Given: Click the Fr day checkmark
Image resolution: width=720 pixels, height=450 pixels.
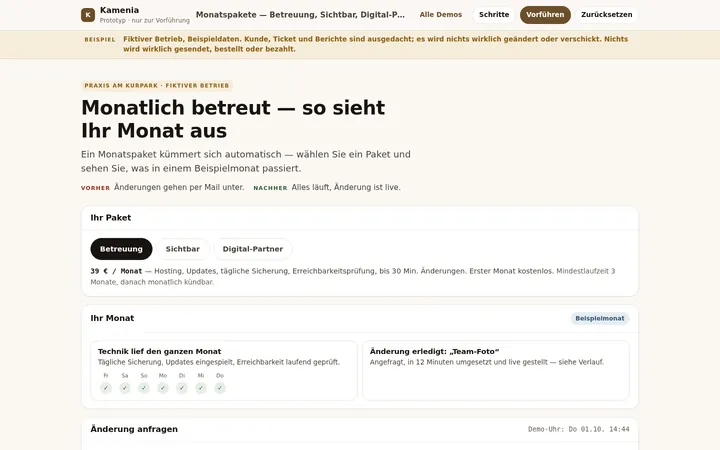Looking at the screenshot, I should pos(106,388).
